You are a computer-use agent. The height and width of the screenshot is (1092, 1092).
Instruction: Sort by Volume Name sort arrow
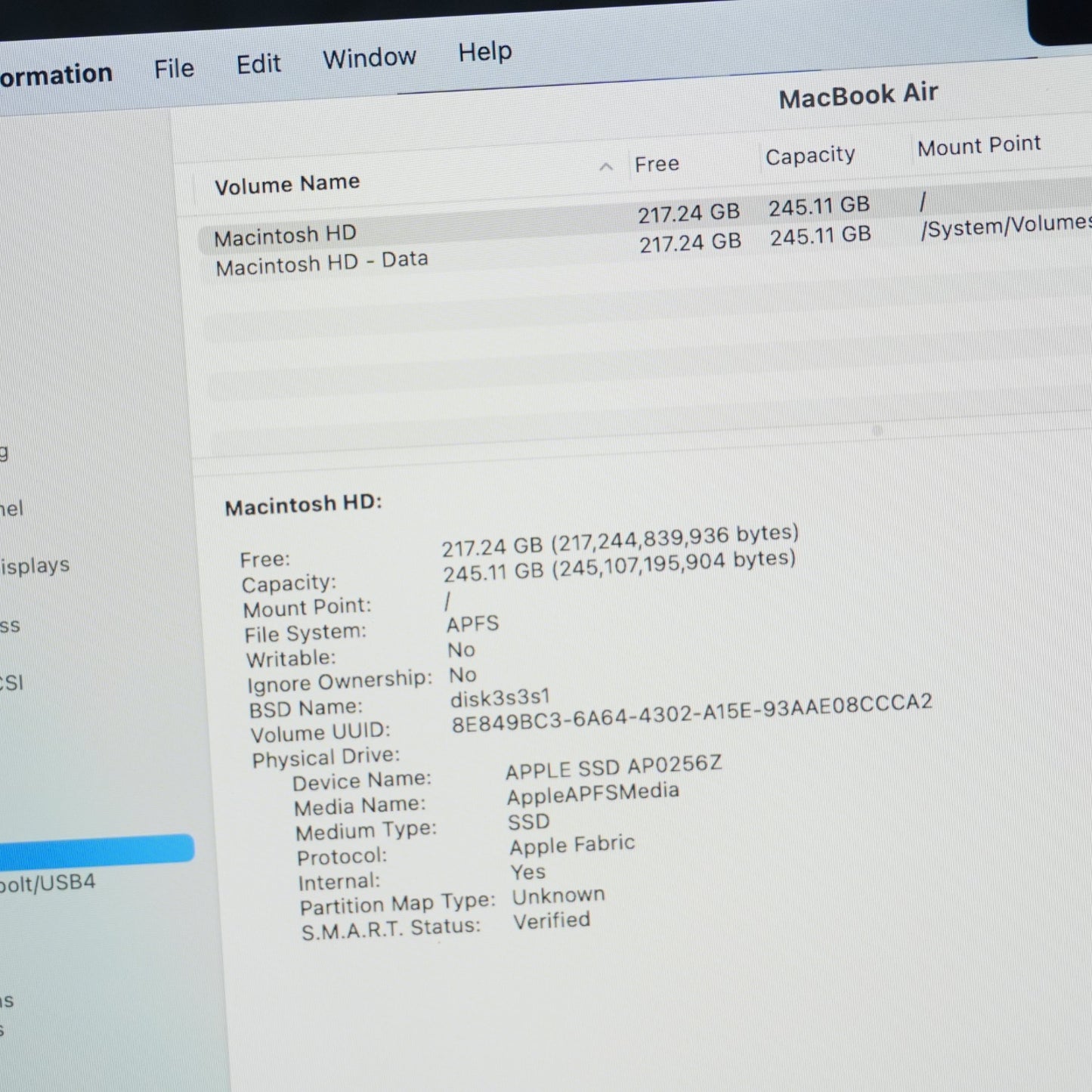click(606, 167)
